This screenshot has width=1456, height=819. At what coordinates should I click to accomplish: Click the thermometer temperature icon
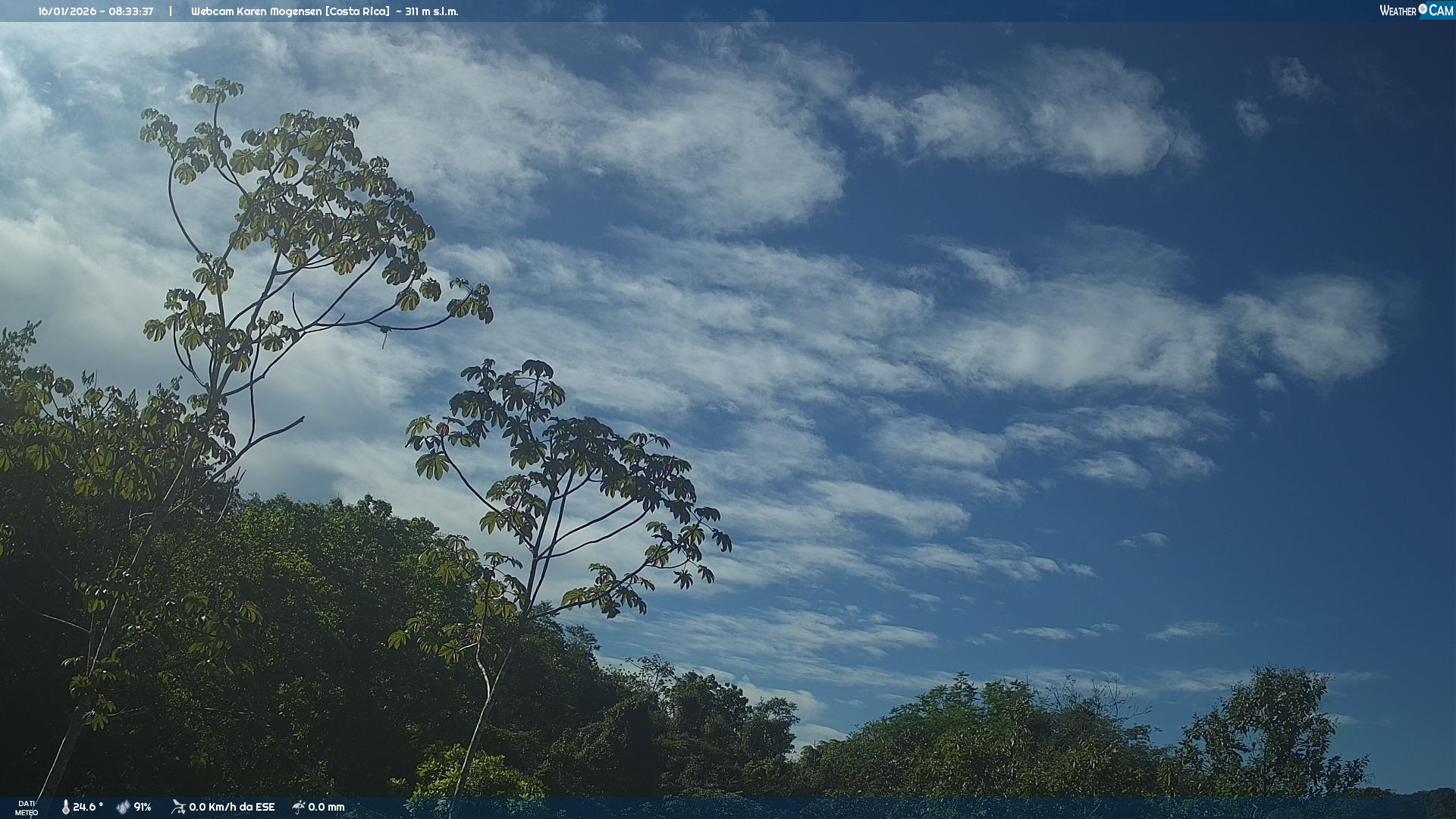pos(65,807)
